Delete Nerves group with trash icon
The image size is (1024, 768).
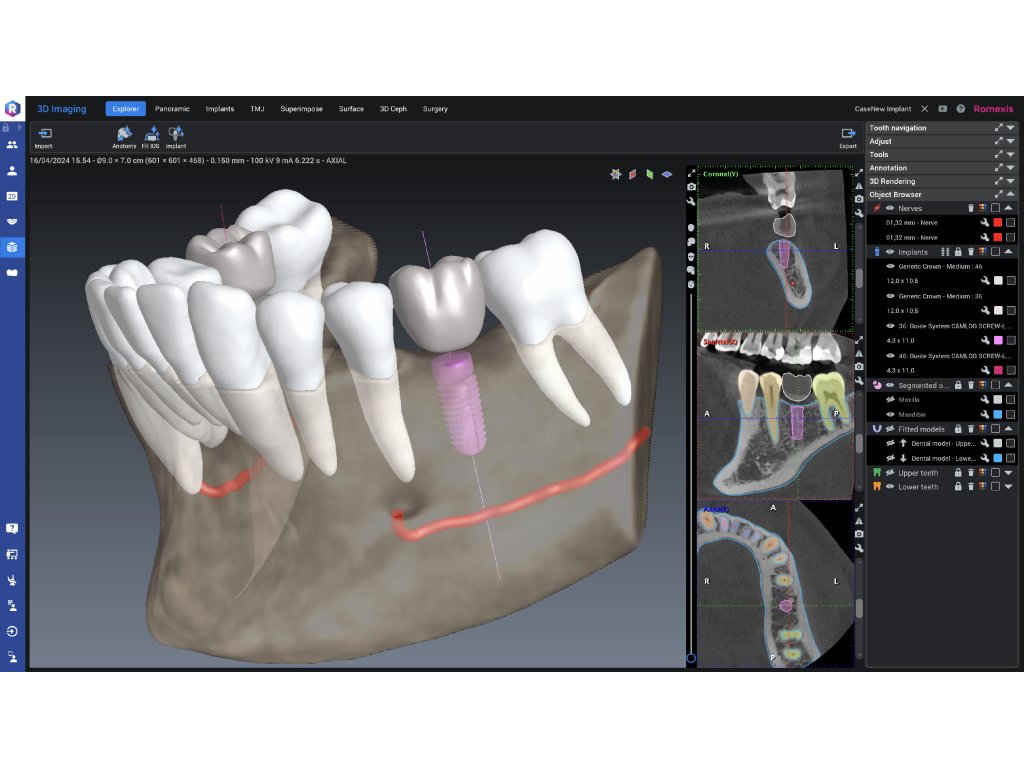pos(970,208)
